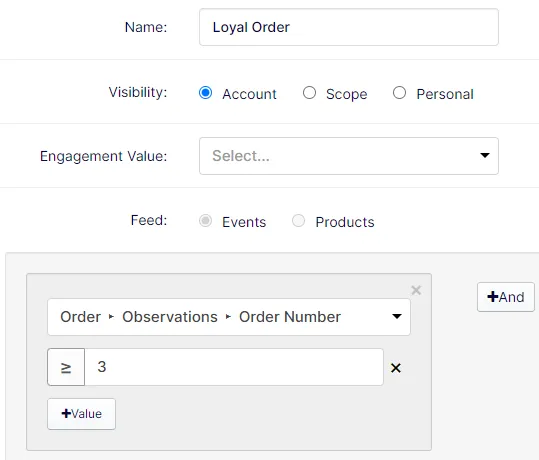
Task: Select the Account visibility radio button
Action: pos(205,93)
